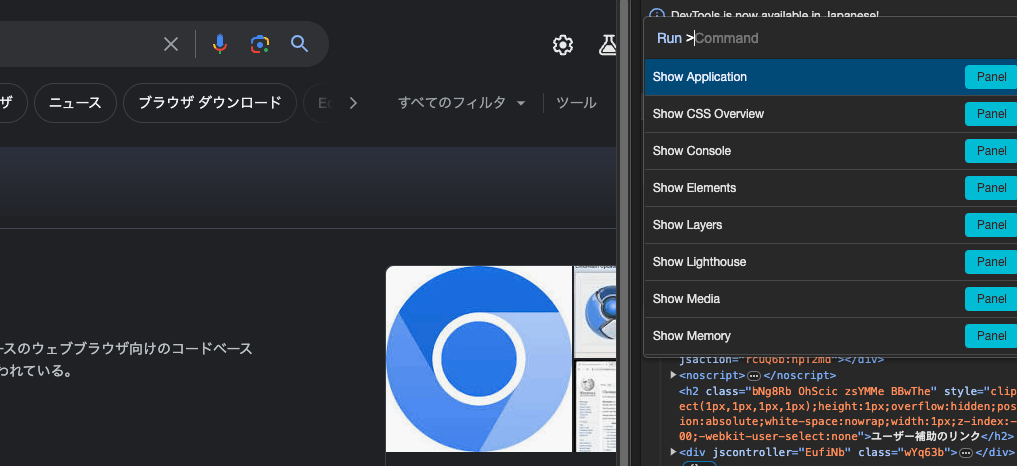Open the settings gear icon
Image resolution: width=1017 pixels, height=466 pixels.
[563, 45]
